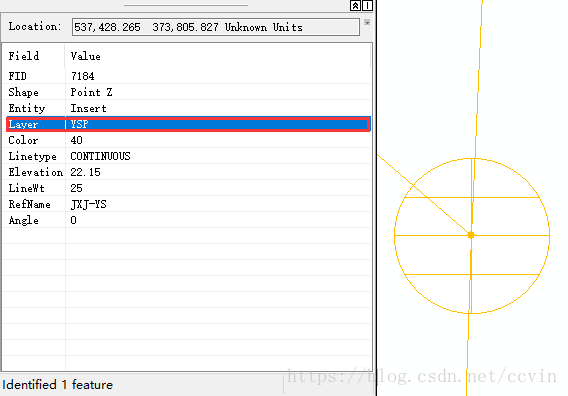Open the Location units dropdown arrow
Image resolution: width=568 pixels, height=396 pixels.
pos(367,22)
